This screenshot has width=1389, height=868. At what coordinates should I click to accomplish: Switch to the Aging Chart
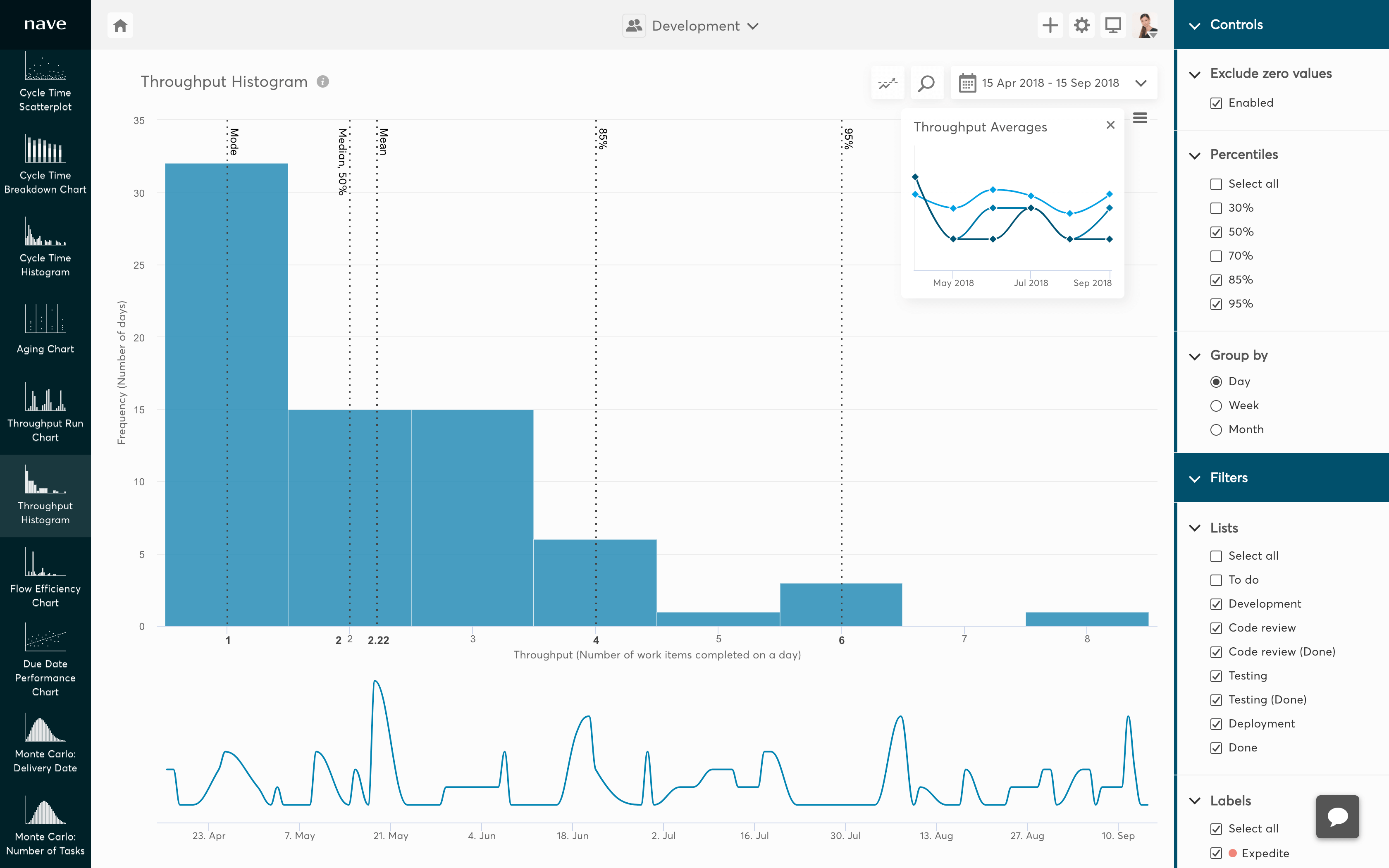pos(45,330)
